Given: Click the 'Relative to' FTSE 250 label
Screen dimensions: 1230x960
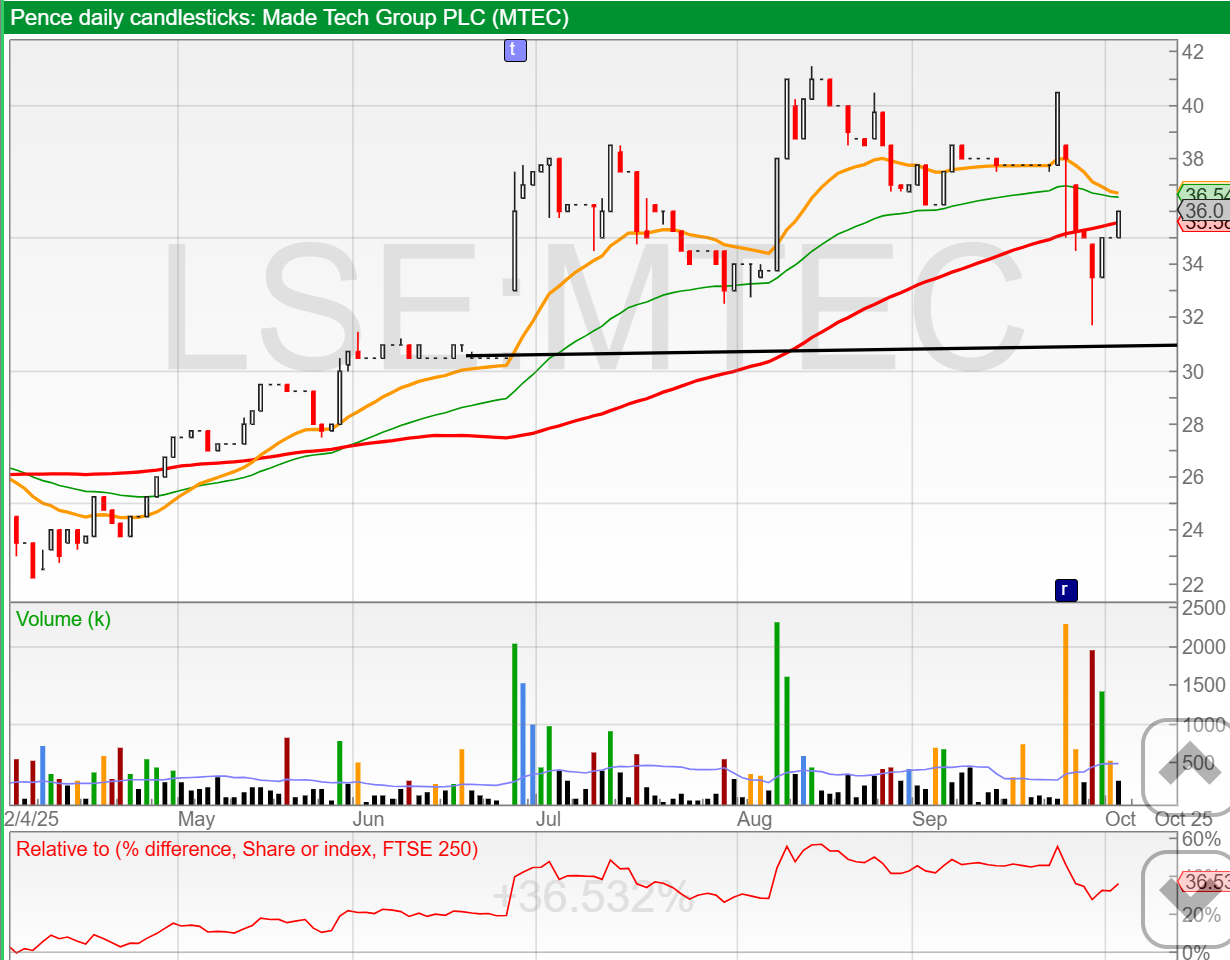Looking at the screenshot, I should tap(247, 849).
